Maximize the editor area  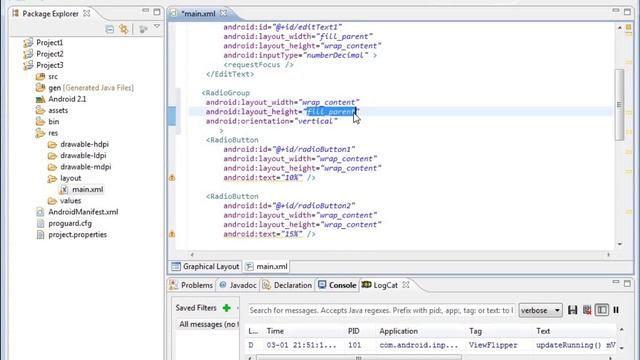627,11
